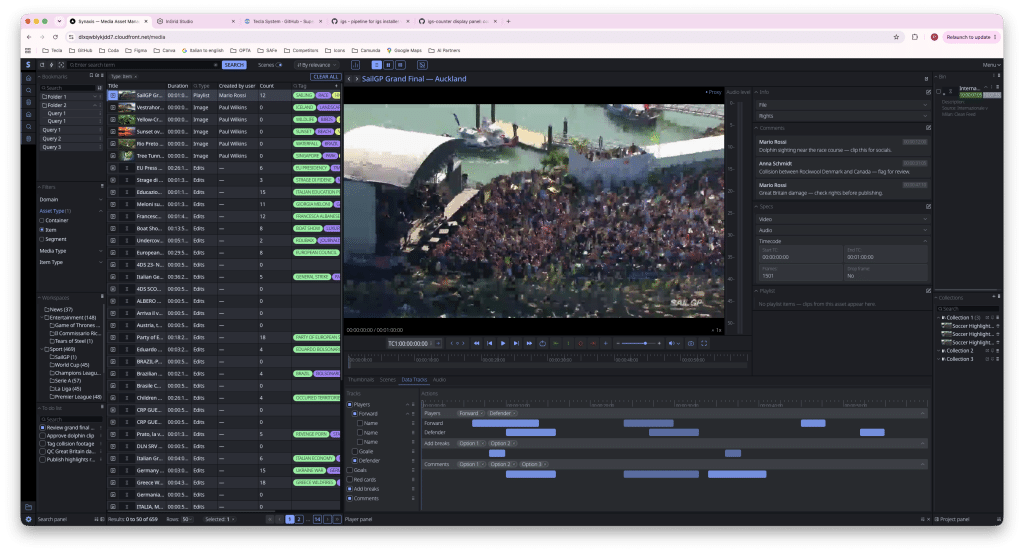Click the edit icon in Comments section

(x=928, y=128)
